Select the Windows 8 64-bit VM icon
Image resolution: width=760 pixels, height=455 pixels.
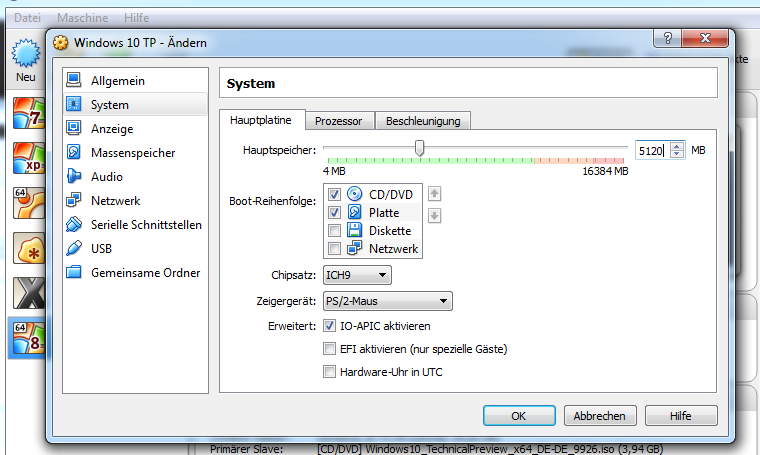[x=29, y=338]
